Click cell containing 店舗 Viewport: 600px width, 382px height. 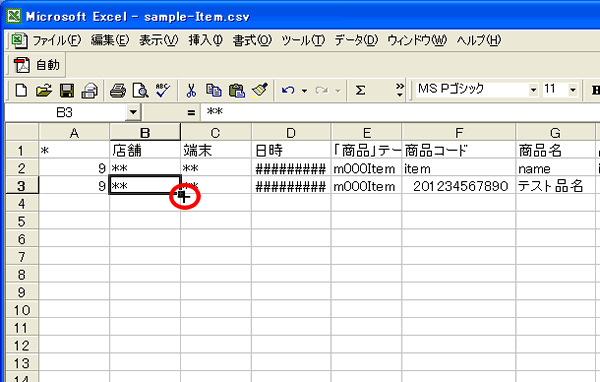[145, 150]
